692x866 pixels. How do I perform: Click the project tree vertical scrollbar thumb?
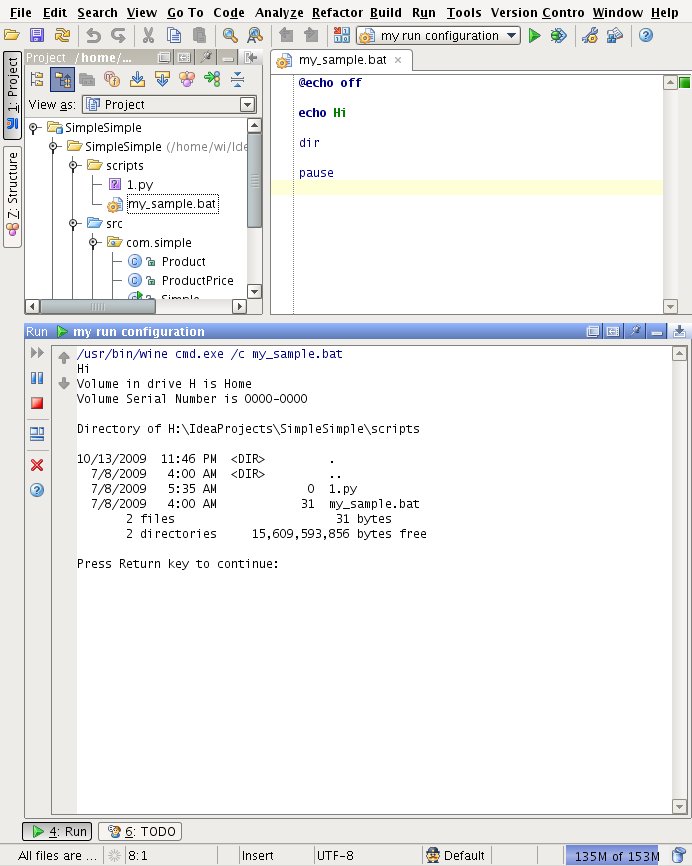[x=255, y=180]
